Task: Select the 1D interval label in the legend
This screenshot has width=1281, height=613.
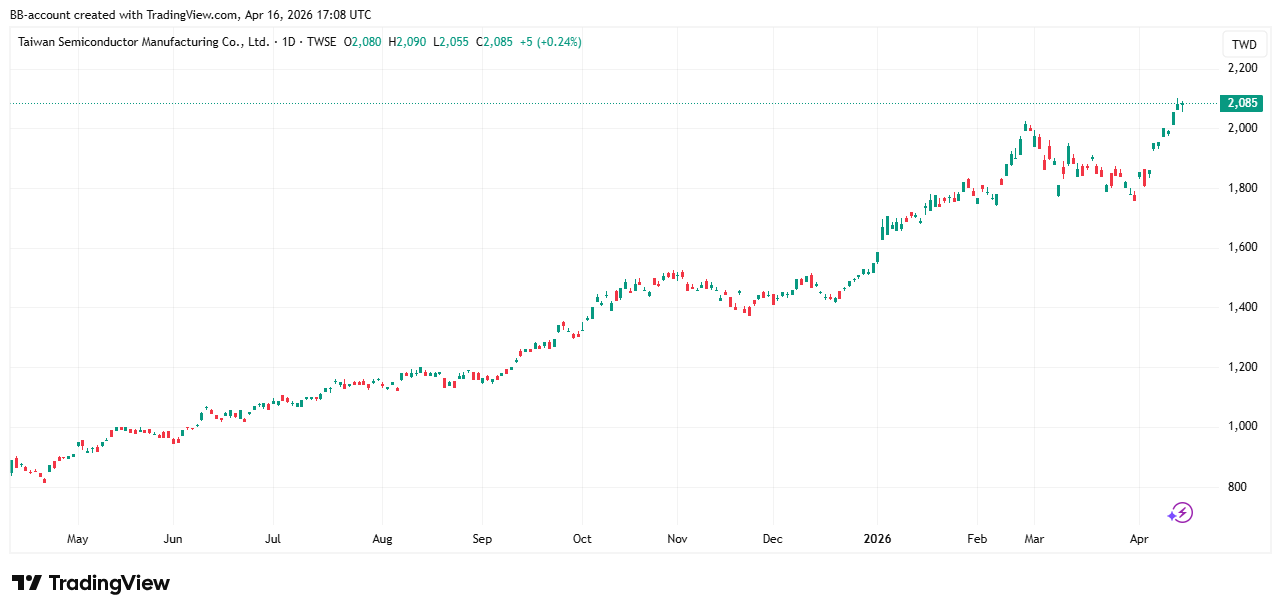Action: [x=289, y=42]
